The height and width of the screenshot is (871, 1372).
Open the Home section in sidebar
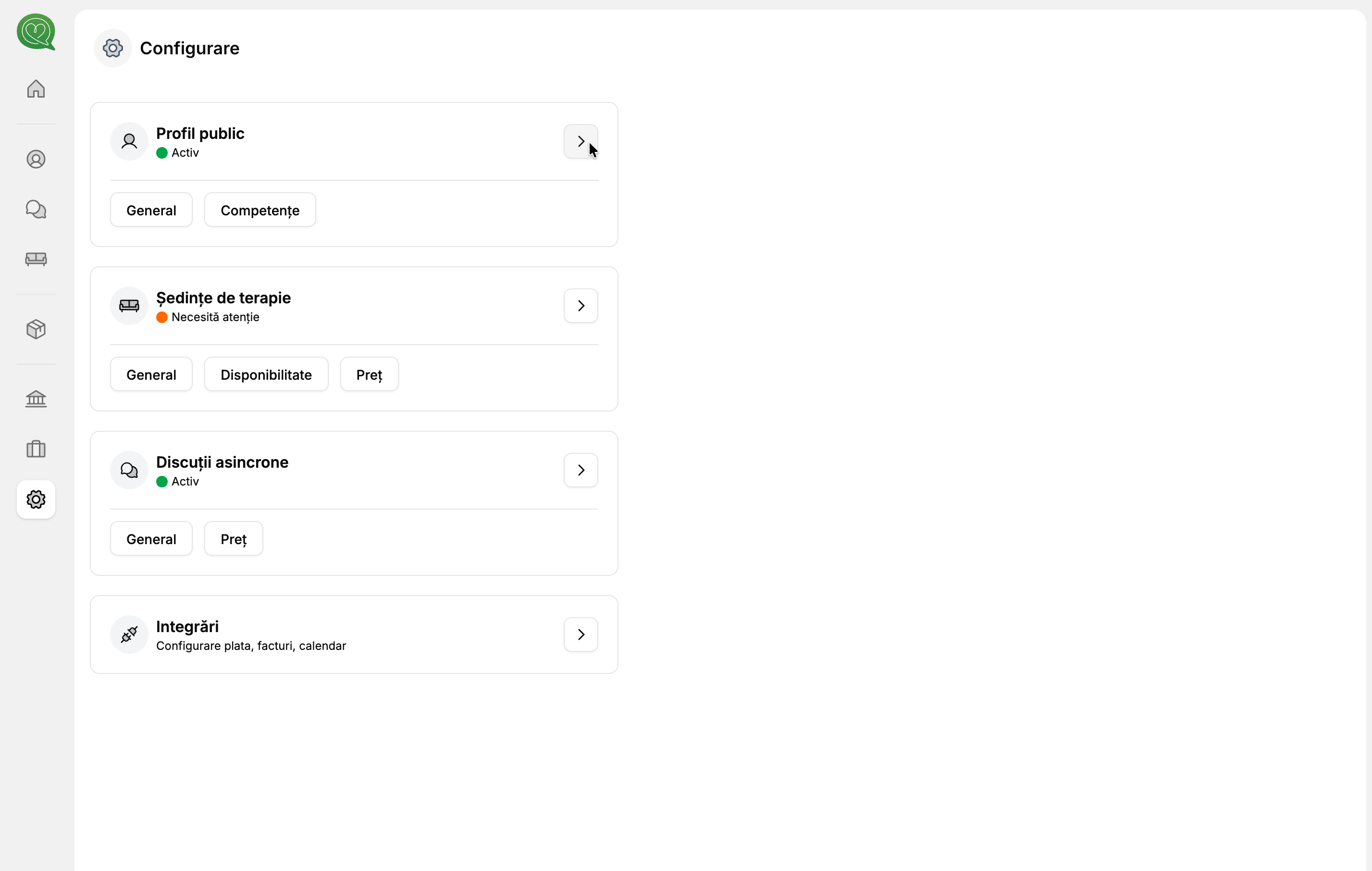click(x=36, y=89)
